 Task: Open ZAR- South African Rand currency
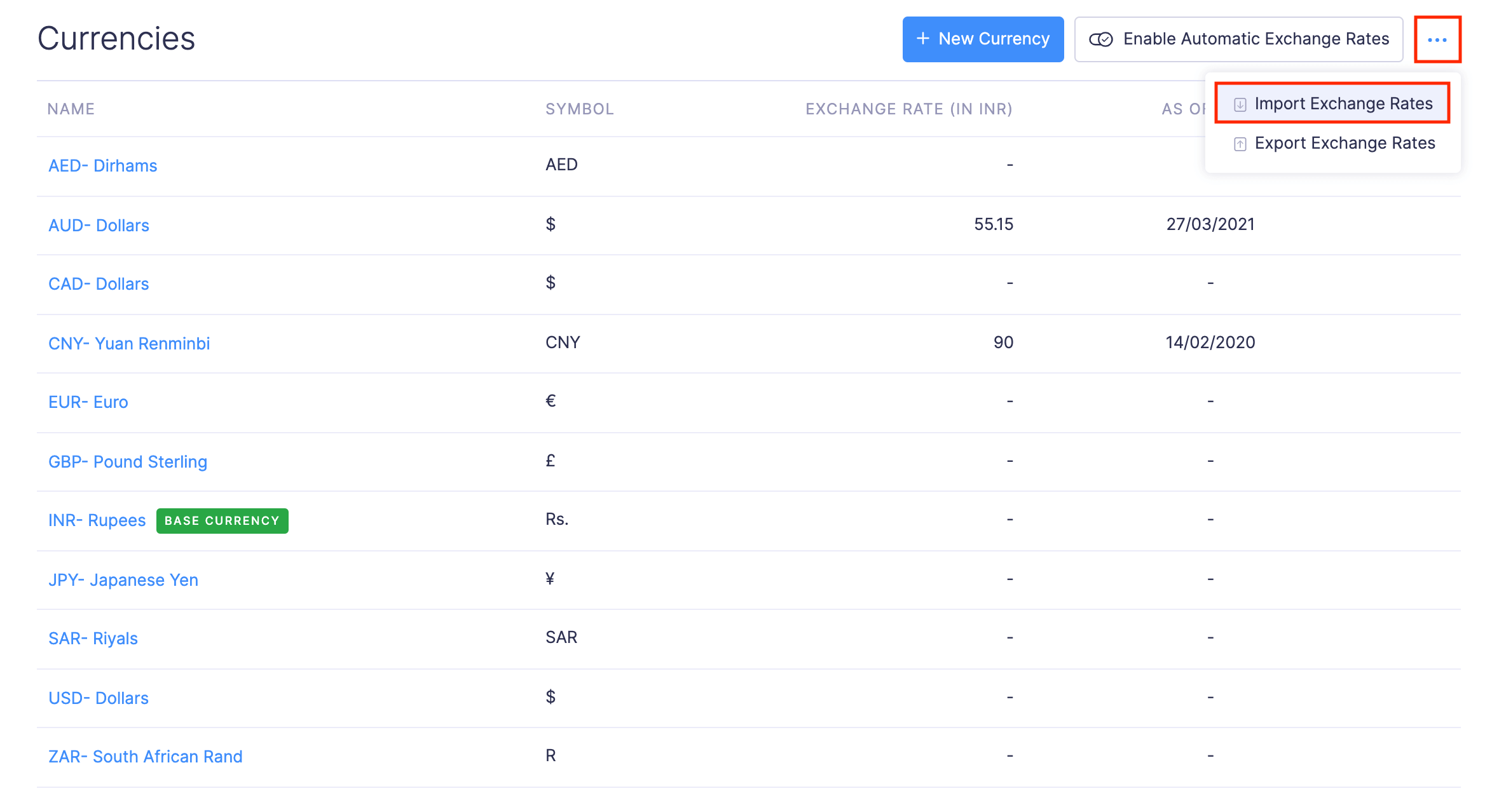point(146,757)
